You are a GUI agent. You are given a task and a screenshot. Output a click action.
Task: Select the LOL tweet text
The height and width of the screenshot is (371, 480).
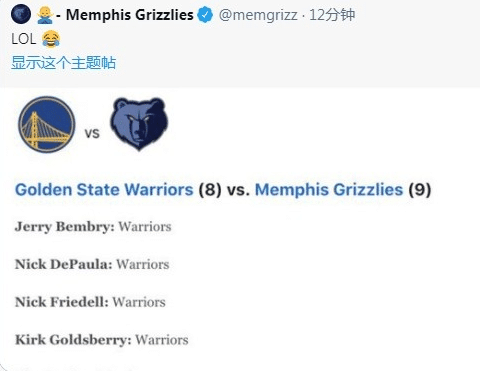click(23, 39)
